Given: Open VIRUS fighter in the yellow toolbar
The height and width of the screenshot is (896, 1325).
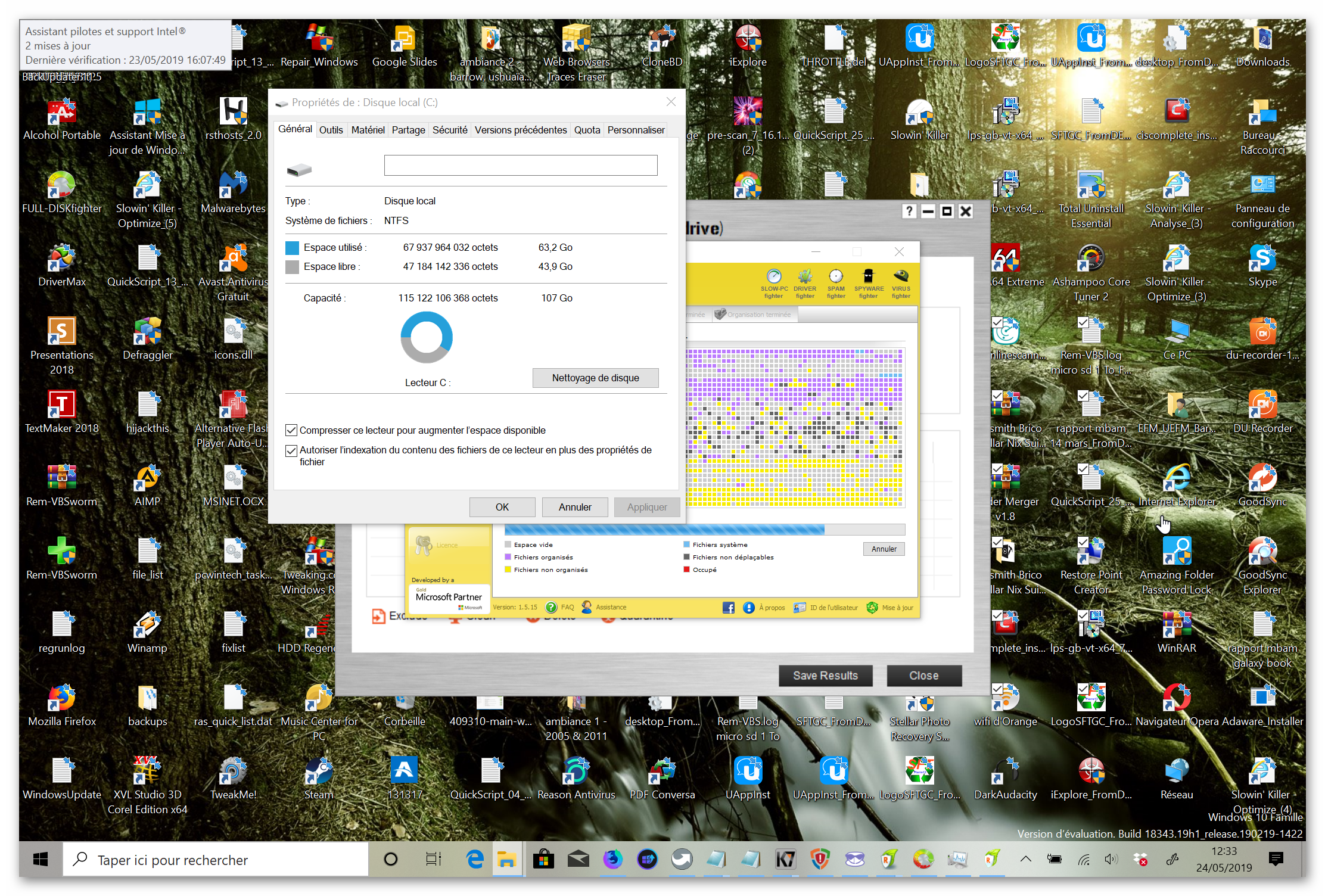Looking at the screenshot, I should 901,283.
